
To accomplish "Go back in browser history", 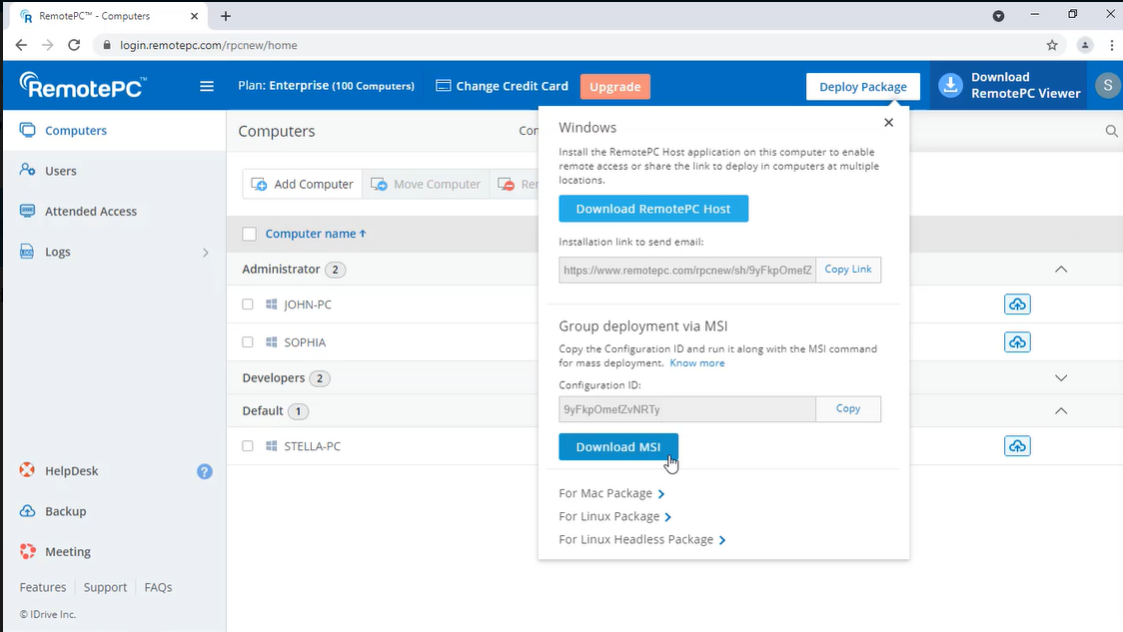I will coord(21,45).
